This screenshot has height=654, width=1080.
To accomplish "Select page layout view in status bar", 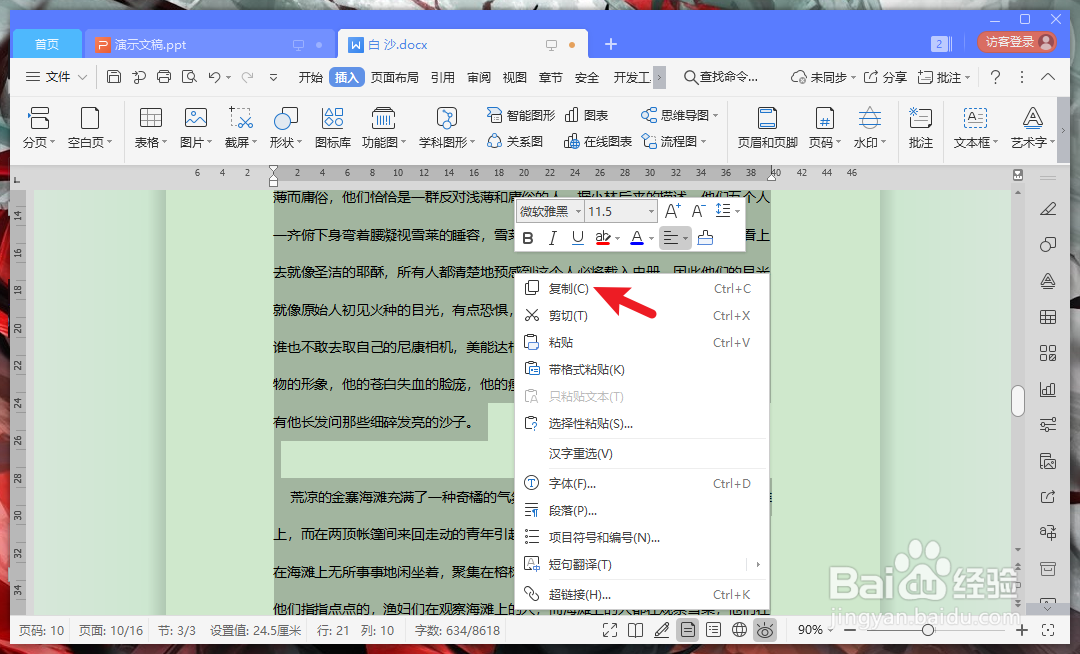I will (x=687, y=630).
